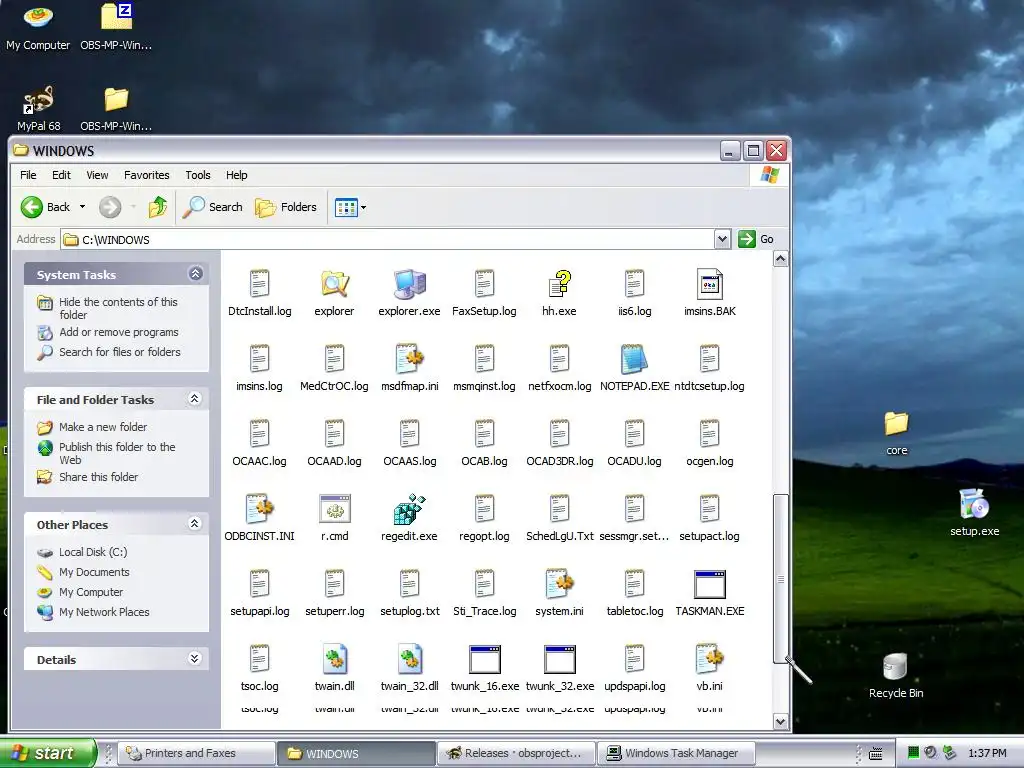Screen dimensions: 1024x768
Task: Click Search for files or folders
Action: [x=120, y=352]
